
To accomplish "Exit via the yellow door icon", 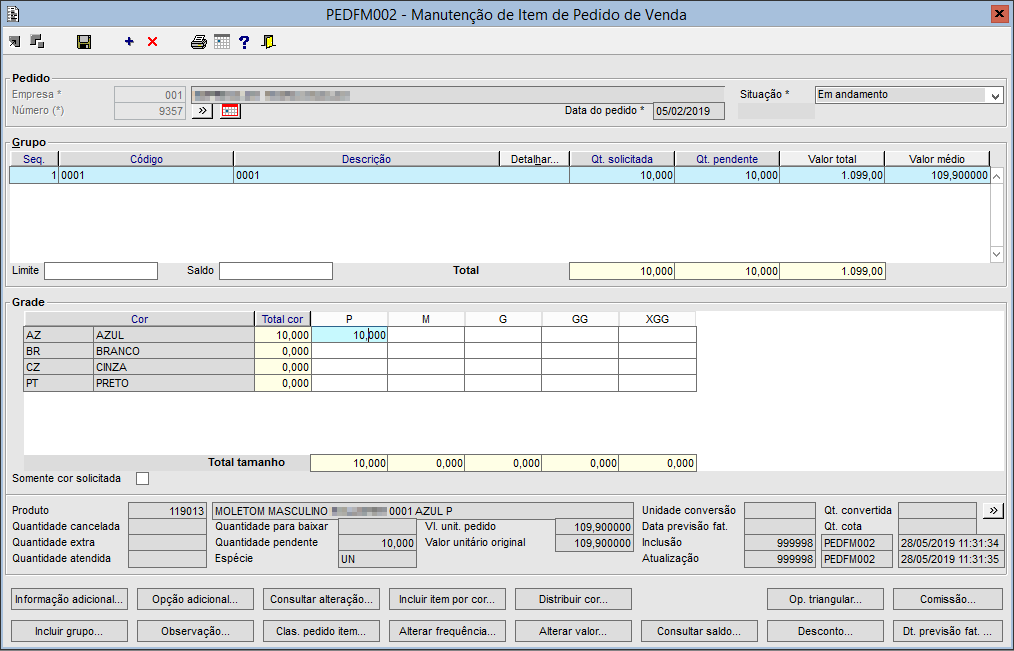I will [x=268, y=42].
